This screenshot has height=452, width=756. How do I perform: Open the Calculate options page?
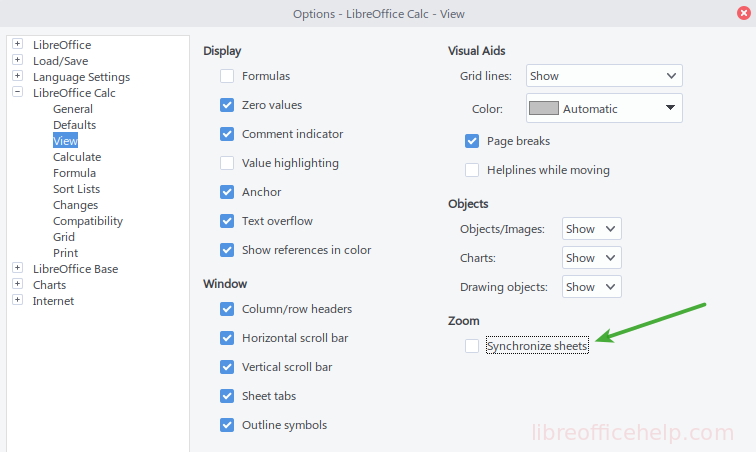(77, 157)
